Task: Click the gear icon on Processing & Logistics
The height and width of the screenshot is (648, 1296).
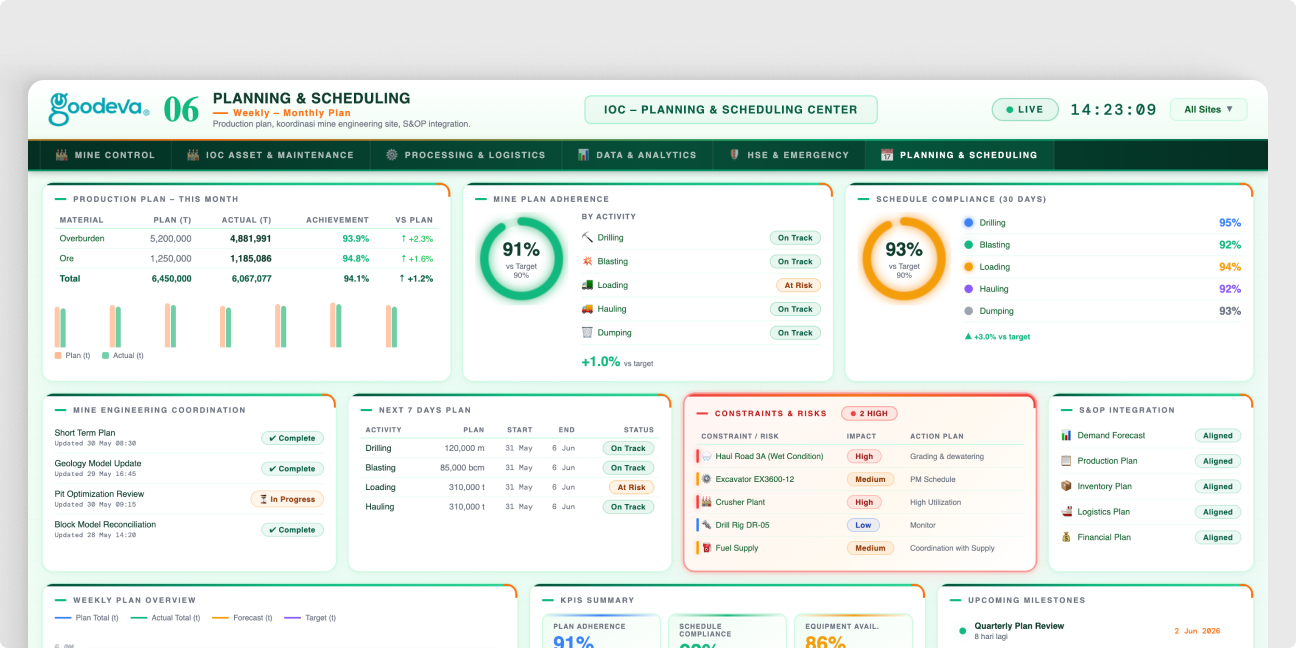Action: [x=392, y=155]
